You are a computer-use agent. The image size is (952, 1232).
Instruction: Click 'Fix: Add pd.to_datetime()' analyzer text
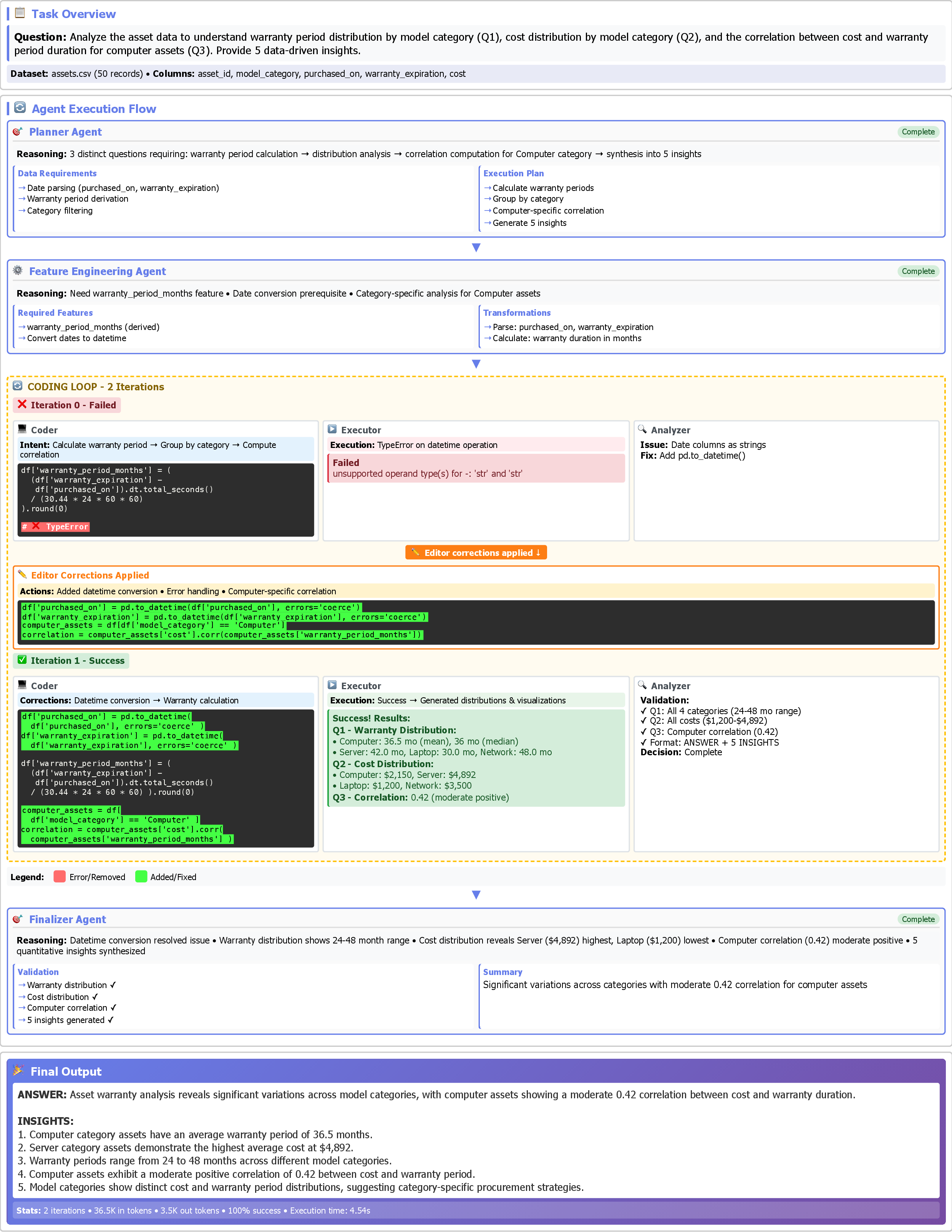click(x=693, y=455)
